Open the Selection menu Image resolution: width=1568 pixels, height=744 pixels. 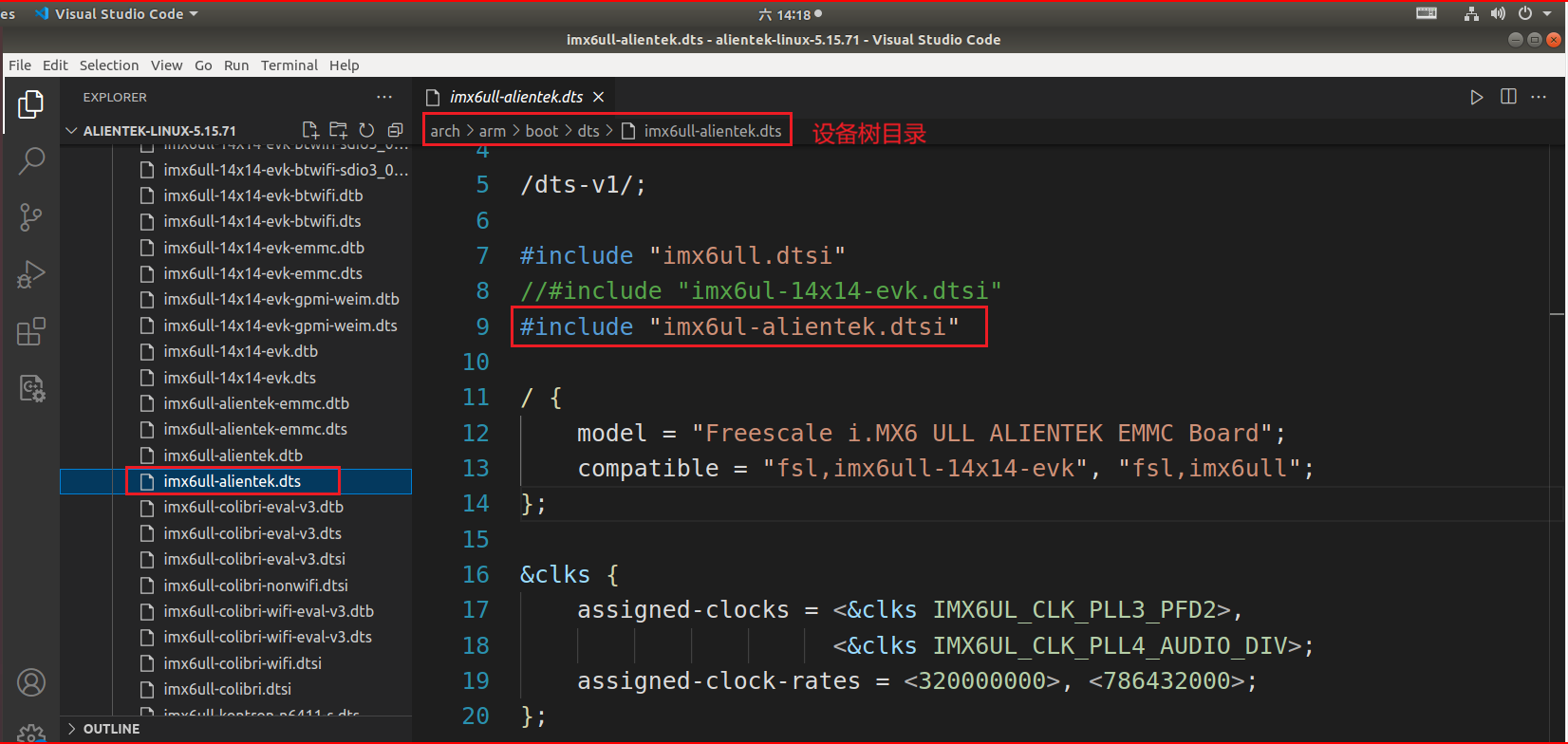[x=109, y=65]
